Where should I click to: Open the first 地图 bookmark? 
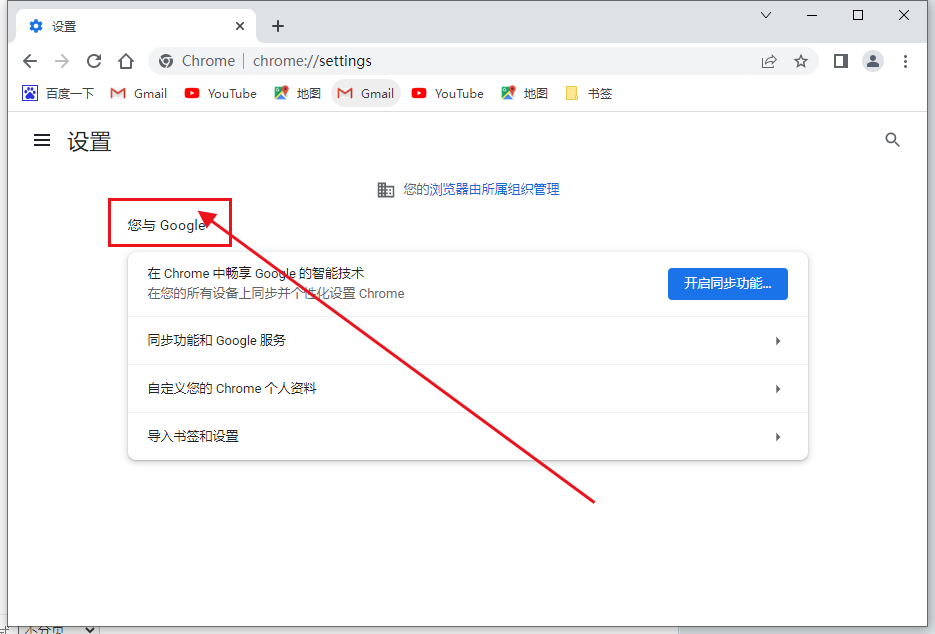click(x=298, y=93)
